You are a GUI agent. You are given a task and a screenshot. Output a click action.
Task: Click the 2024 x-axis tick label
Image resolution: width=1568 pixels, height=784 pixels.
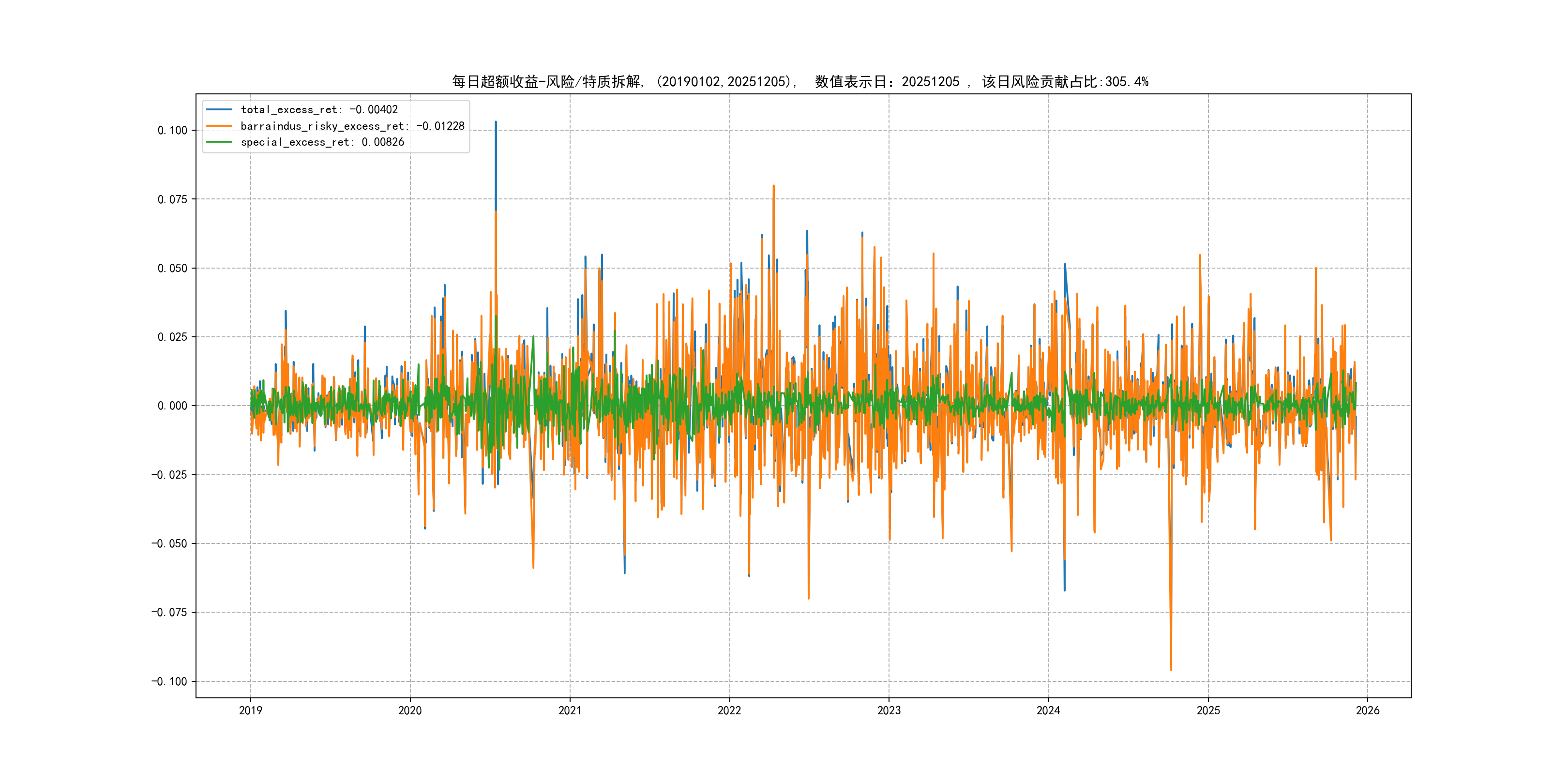pos(1048,710)
